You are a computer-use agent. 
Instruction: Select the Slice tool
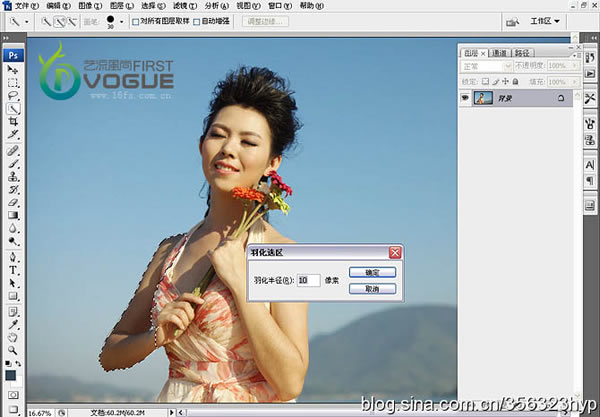coord(13,135)
